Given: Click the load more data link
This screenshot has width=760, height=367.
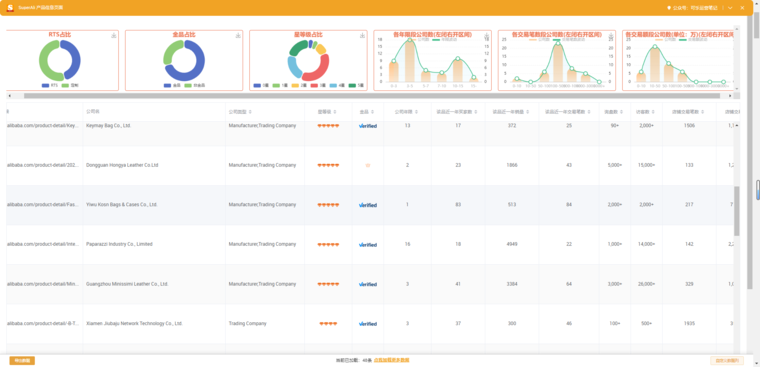Looking at the screenshot, I should pyautogui.click(x=392, y=360).
